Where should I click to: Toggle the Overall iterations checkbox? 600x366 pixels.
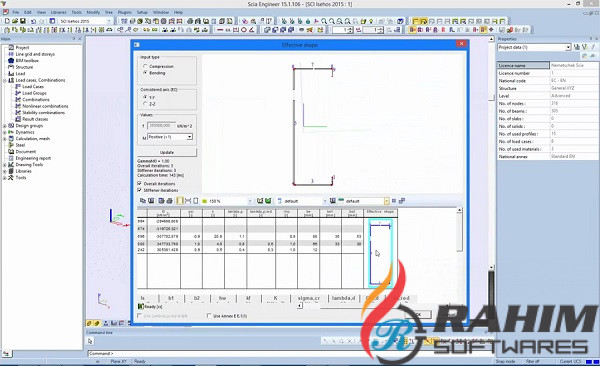tap(139, 183)
